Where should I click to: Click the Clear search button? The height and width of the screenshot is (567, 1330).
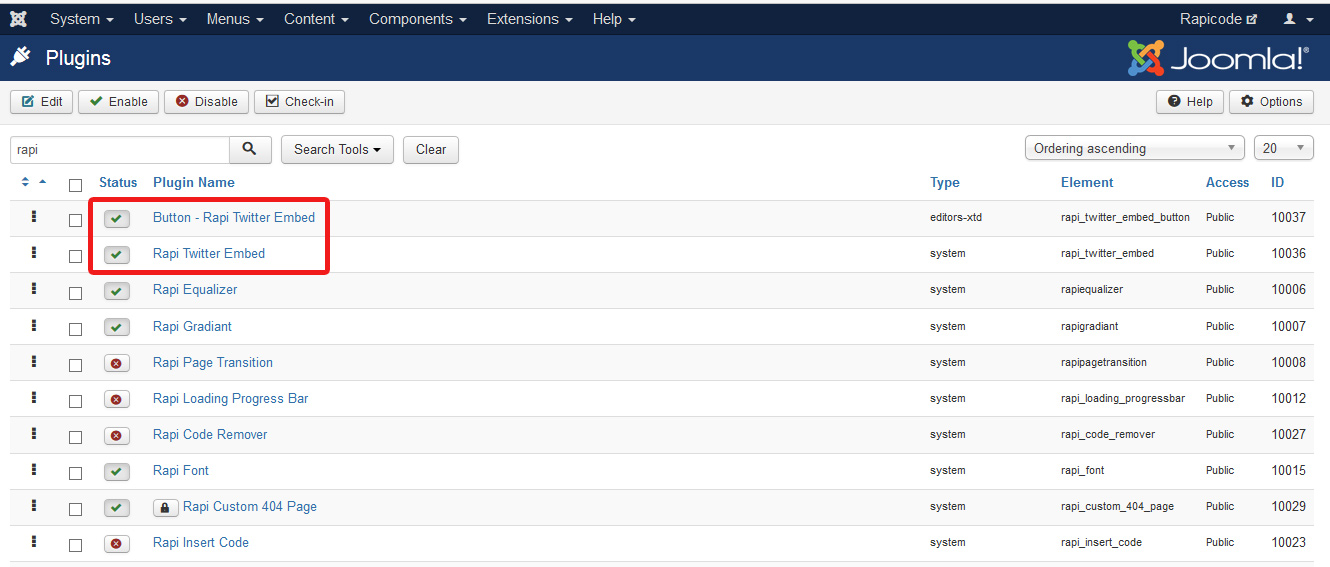tap(431, 149)
